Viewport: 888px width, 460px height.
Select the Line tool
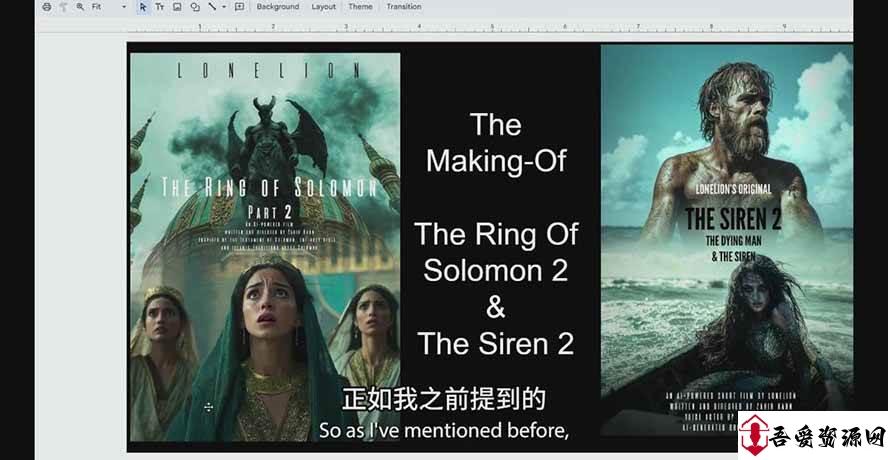[211, 7]
